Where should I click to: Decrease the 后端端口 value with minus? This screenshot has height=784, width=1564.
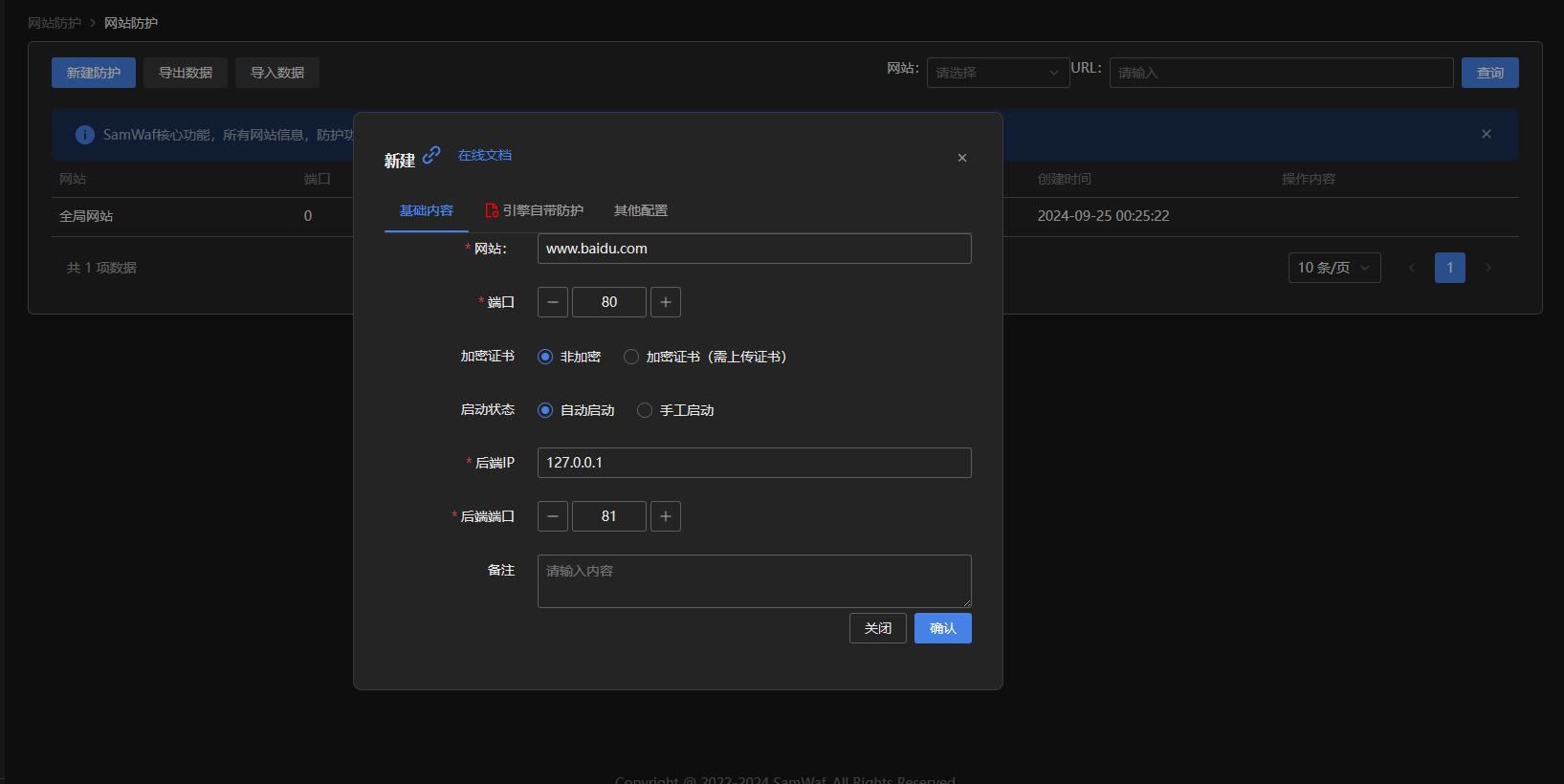(553, 516)
